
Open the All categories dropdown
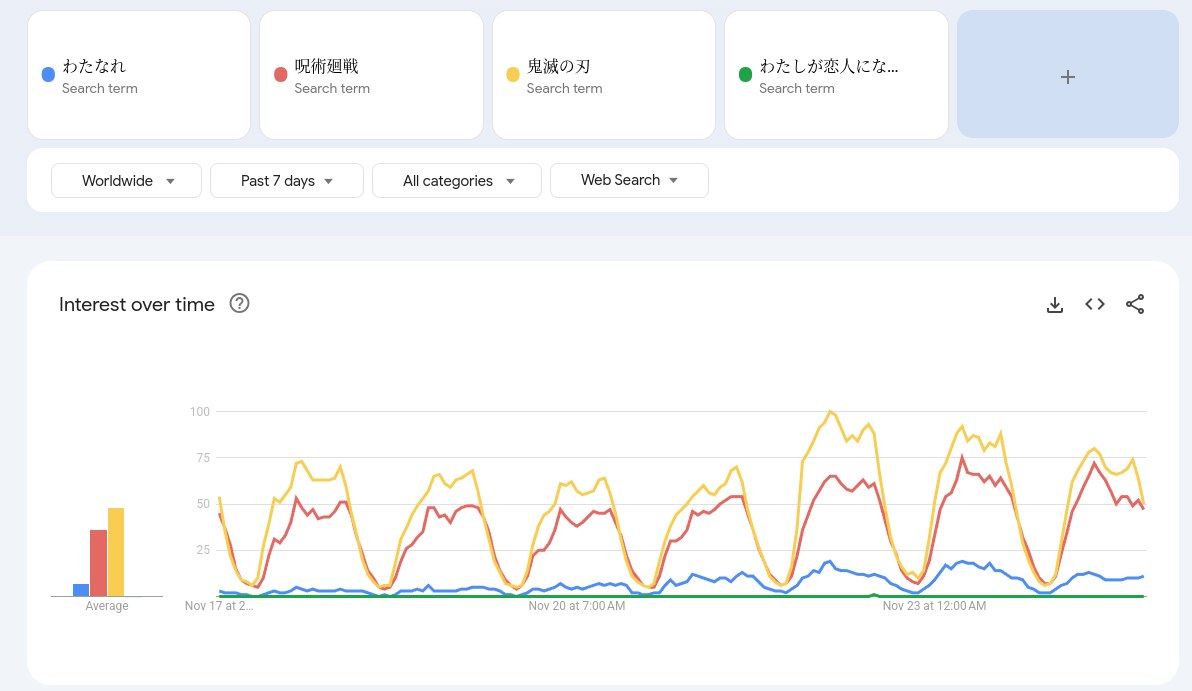[x=457, y=181]
